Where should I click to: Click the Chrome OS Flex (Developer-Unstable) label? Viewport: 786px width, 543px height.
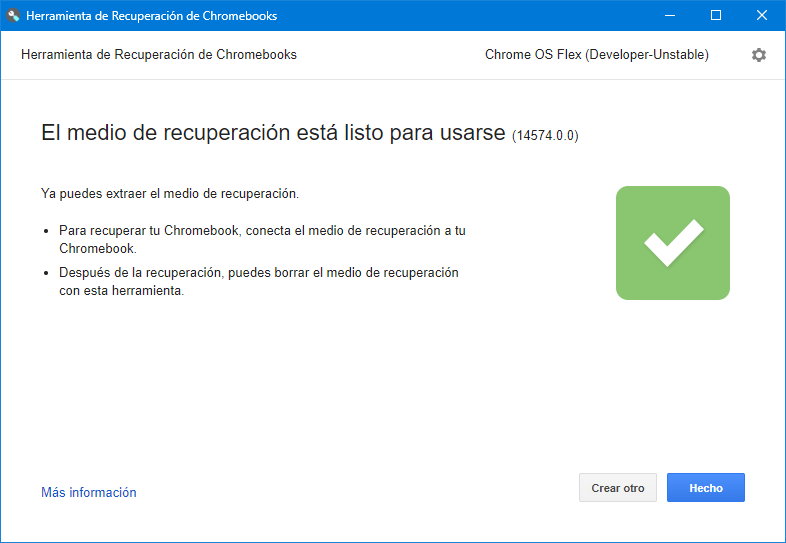click(x=596, y=55)
